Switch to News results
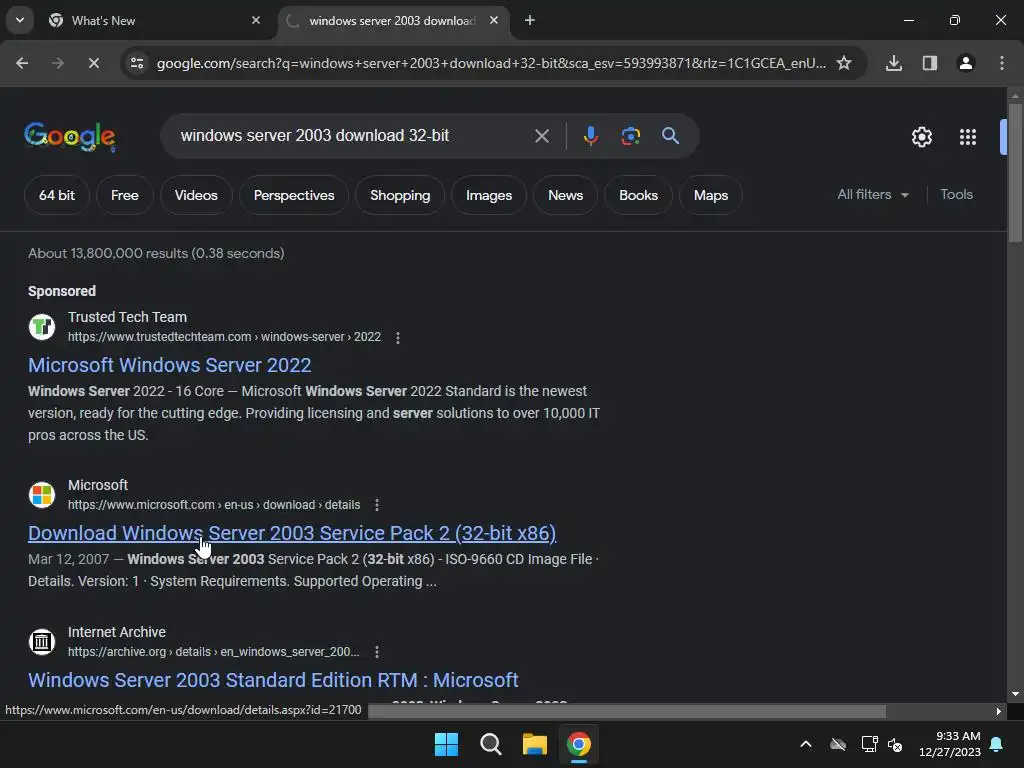Image resolution: width=1024 pixels, height=768 pixels. 565,195
